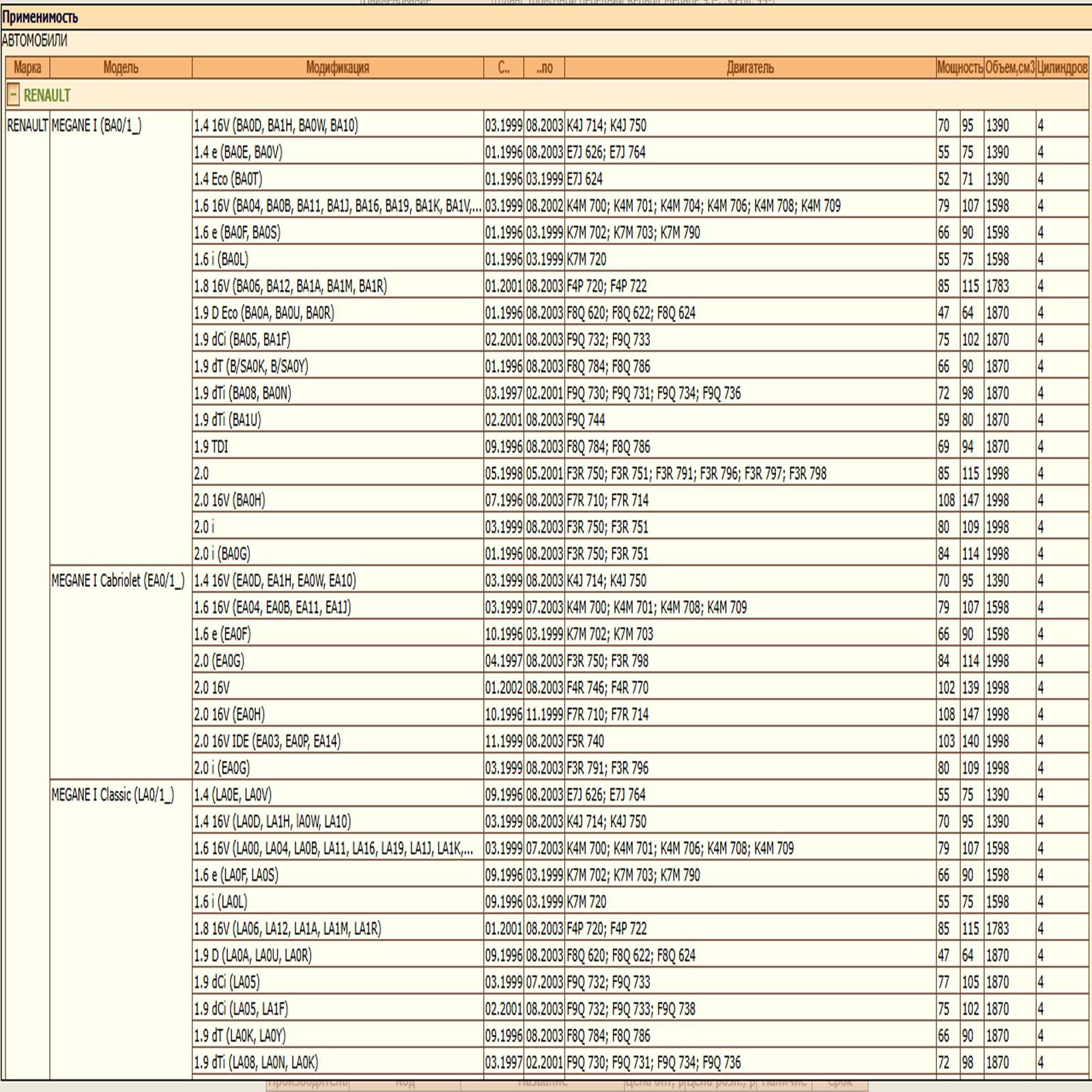
Task: Click the Объем,см3 column header
Action: 1009,68
